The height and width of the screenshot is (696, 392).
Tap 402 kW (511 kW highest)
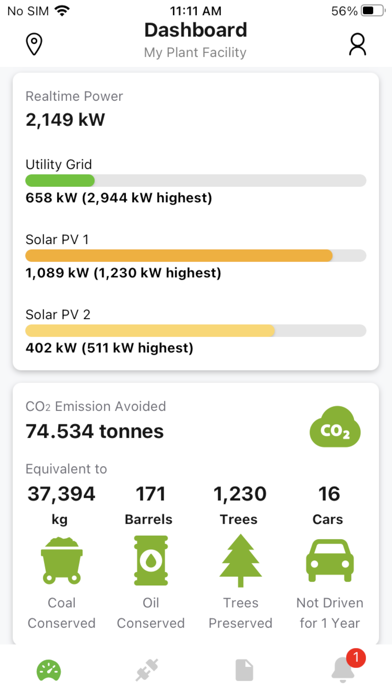click(109, 348)
